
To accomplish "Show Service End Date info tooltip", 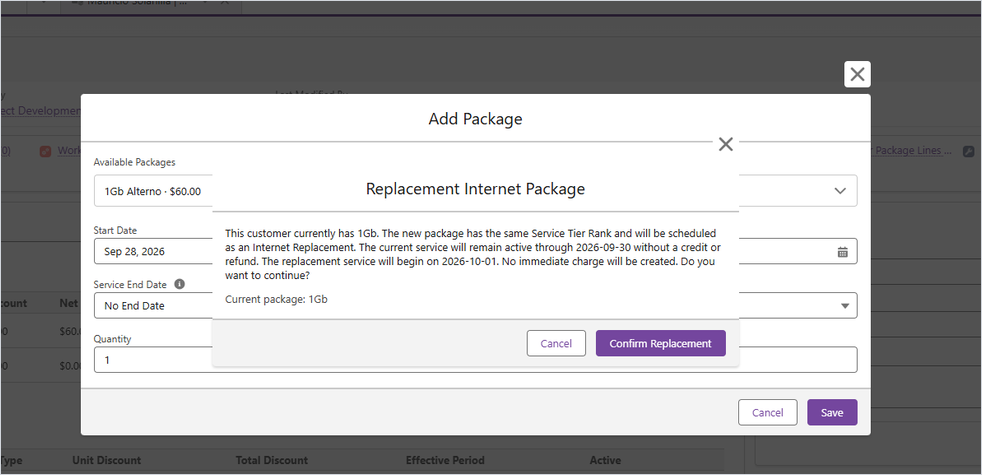I will [x=179, y=284].
